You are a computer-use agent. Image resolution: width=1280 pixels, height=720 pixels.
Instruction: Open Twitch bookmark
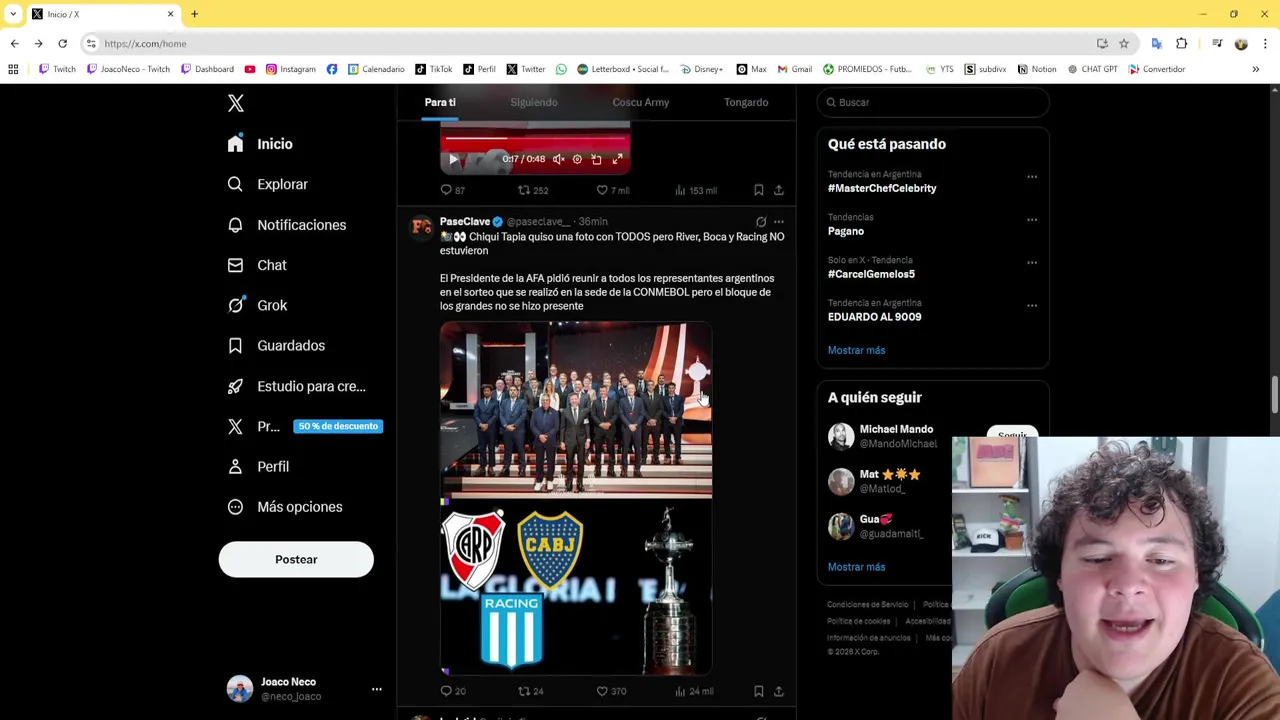pyautogui.click(x=57, y=69)
